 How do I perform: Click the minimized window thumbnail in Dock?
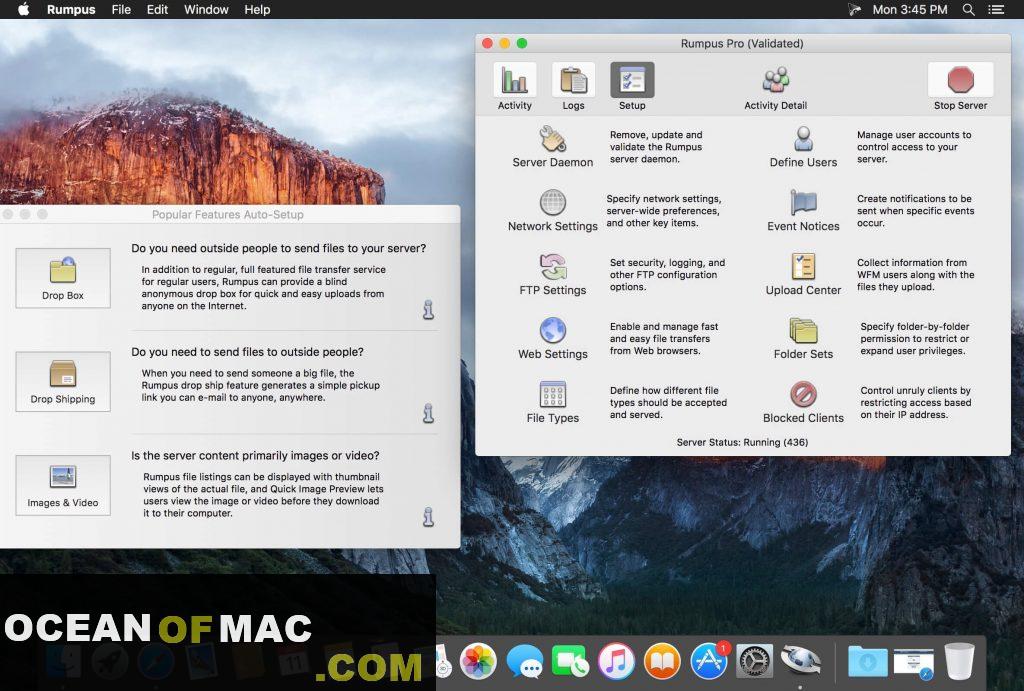coord(913,662)
